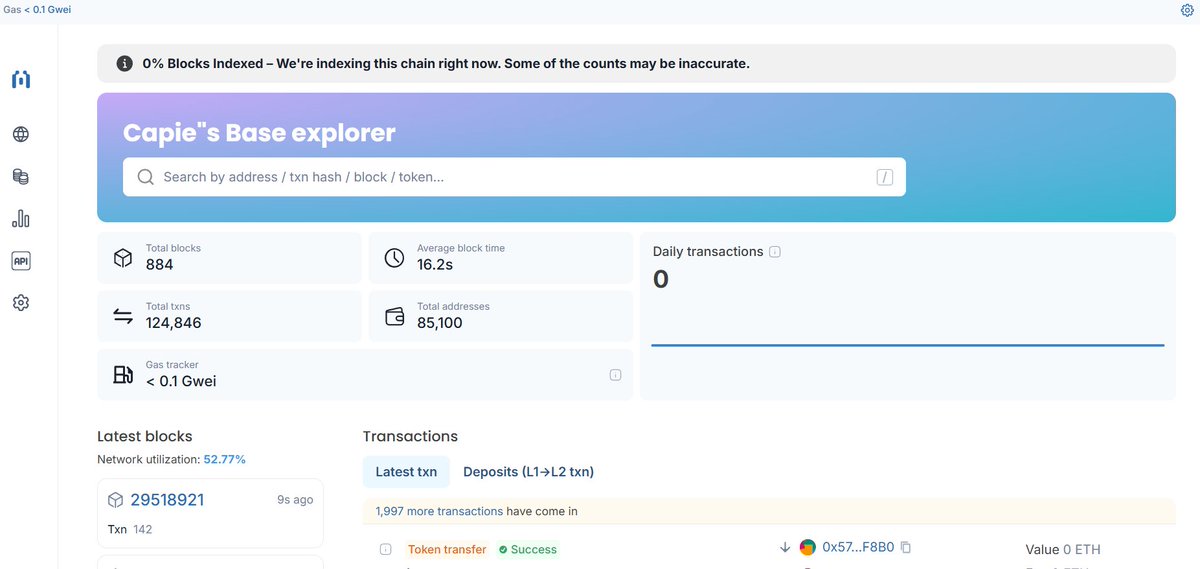The height and width of the screenshot is (569, 1200).
Task: Click the Success status badge
Action: click(x=528, y=549)
